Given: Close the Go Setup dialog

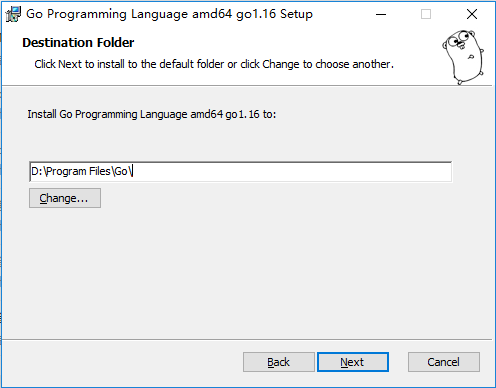Looking at the screenshot, I should (x=472, y=14).
